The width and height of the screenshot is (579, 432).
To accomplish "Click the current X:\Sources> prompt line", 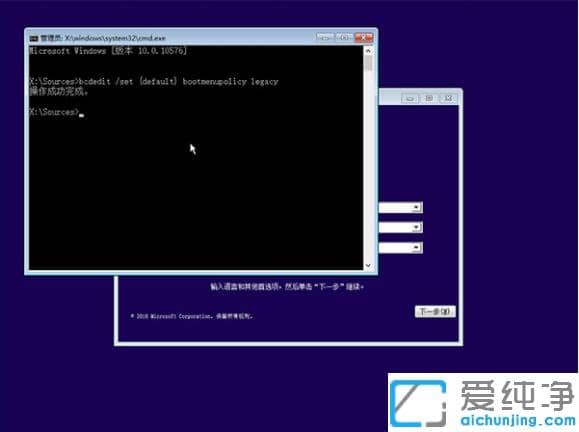I will (x=56, y=112).
